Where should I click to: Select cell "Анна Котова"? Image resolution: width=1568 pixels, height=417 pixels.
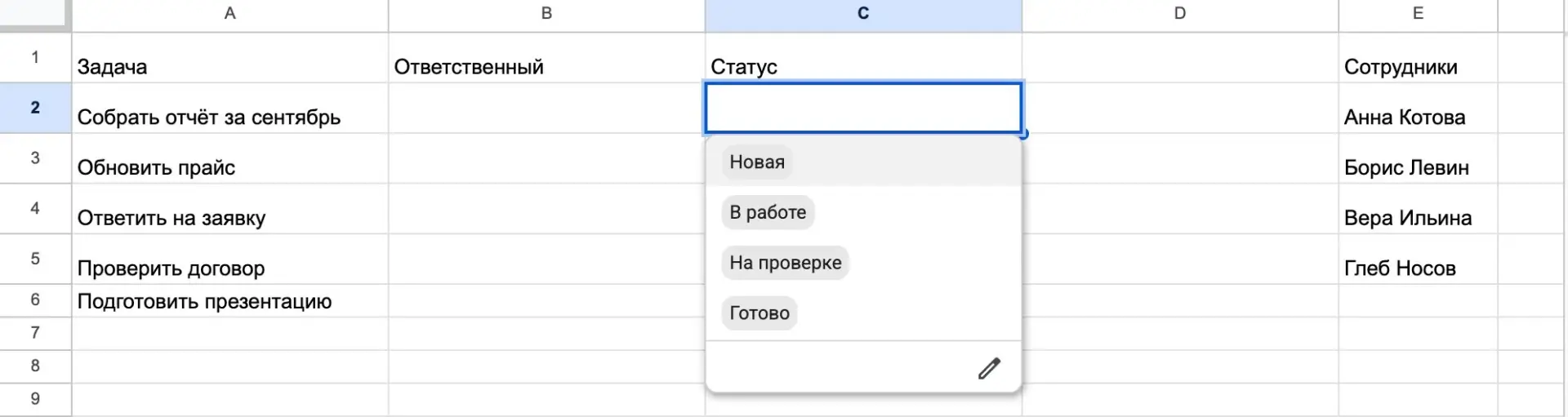tap(1418, 109)
